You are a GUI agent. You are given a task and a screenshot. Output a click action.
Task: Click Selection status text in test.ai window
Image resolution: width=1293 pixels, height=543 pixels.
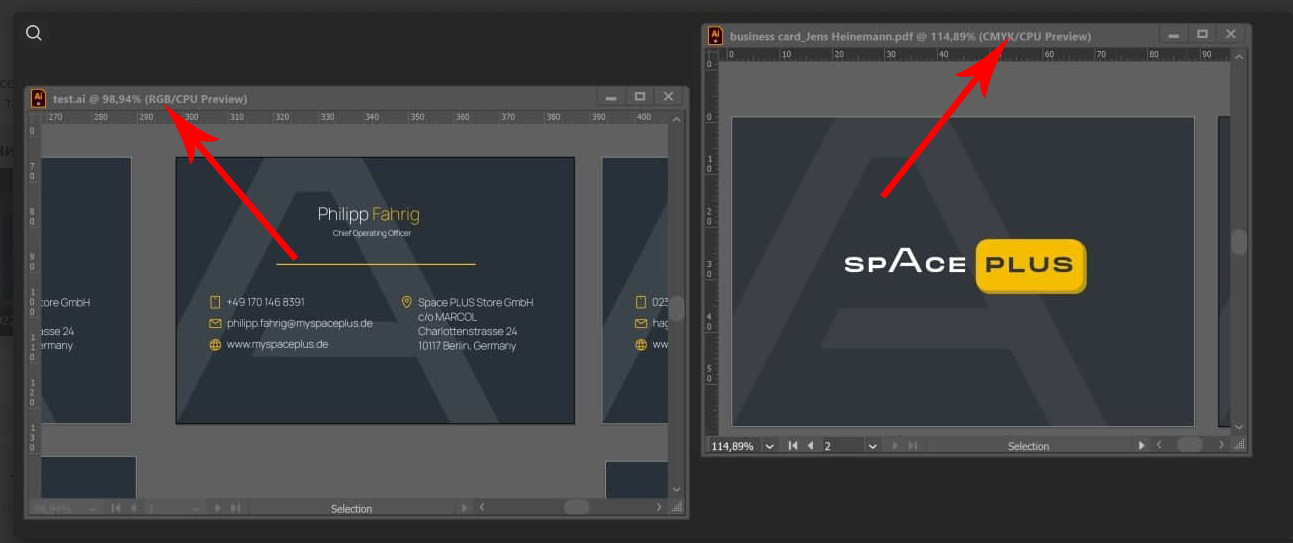click(351, 508)
